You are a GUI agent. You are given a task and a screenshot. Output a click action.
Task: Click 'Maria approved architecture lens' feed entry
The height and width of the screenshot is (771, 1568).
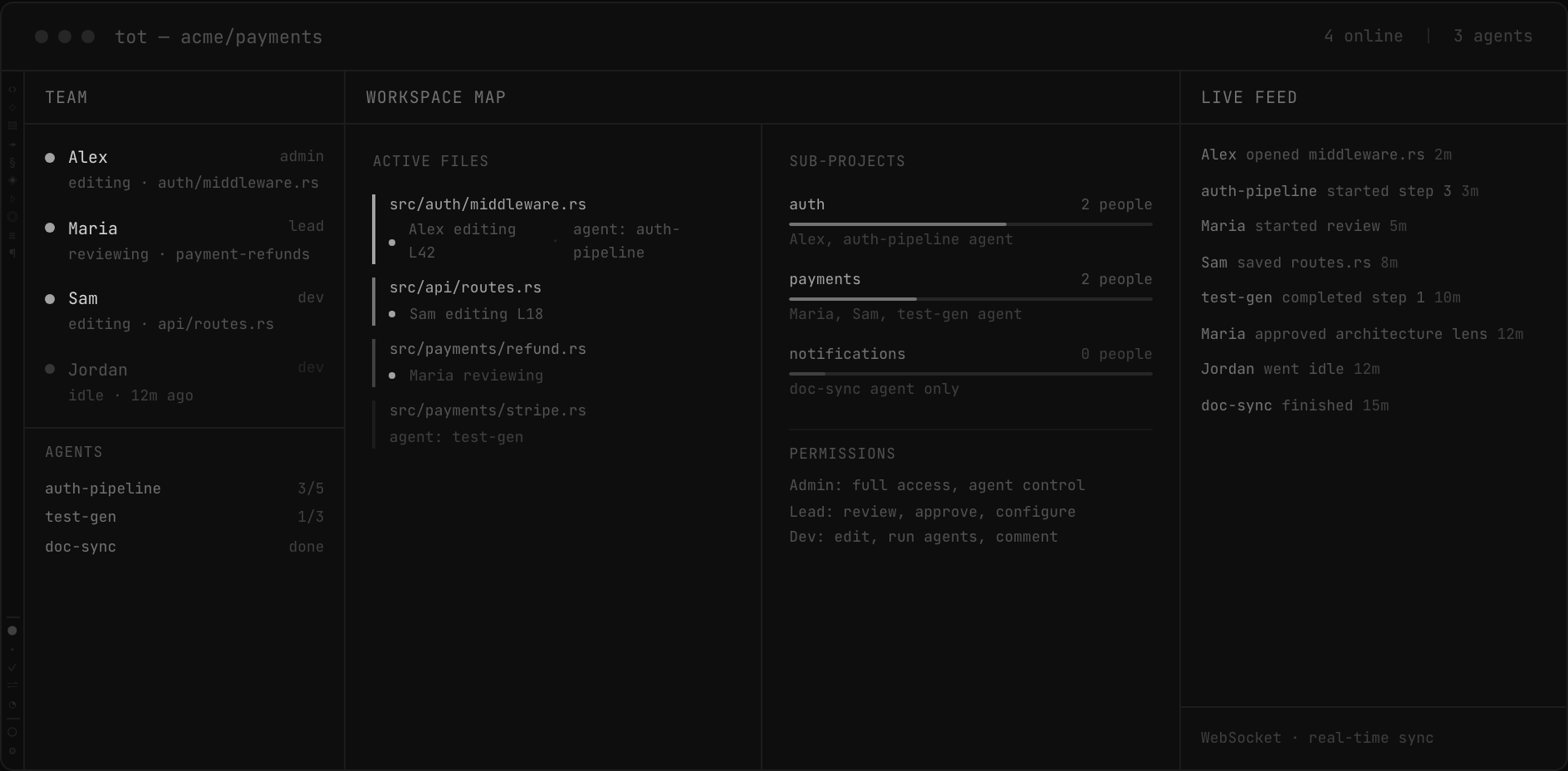[1362, 334]
